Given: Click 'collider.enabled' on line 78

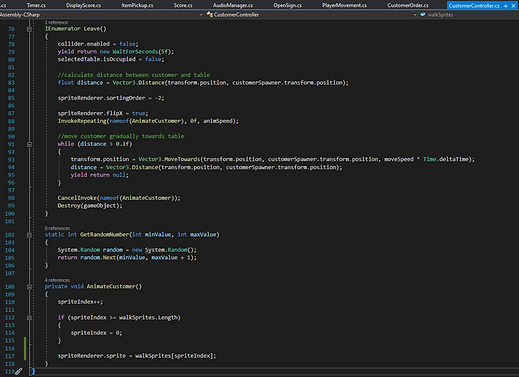Looking at the screenshot, I should (x=84, y=44).
